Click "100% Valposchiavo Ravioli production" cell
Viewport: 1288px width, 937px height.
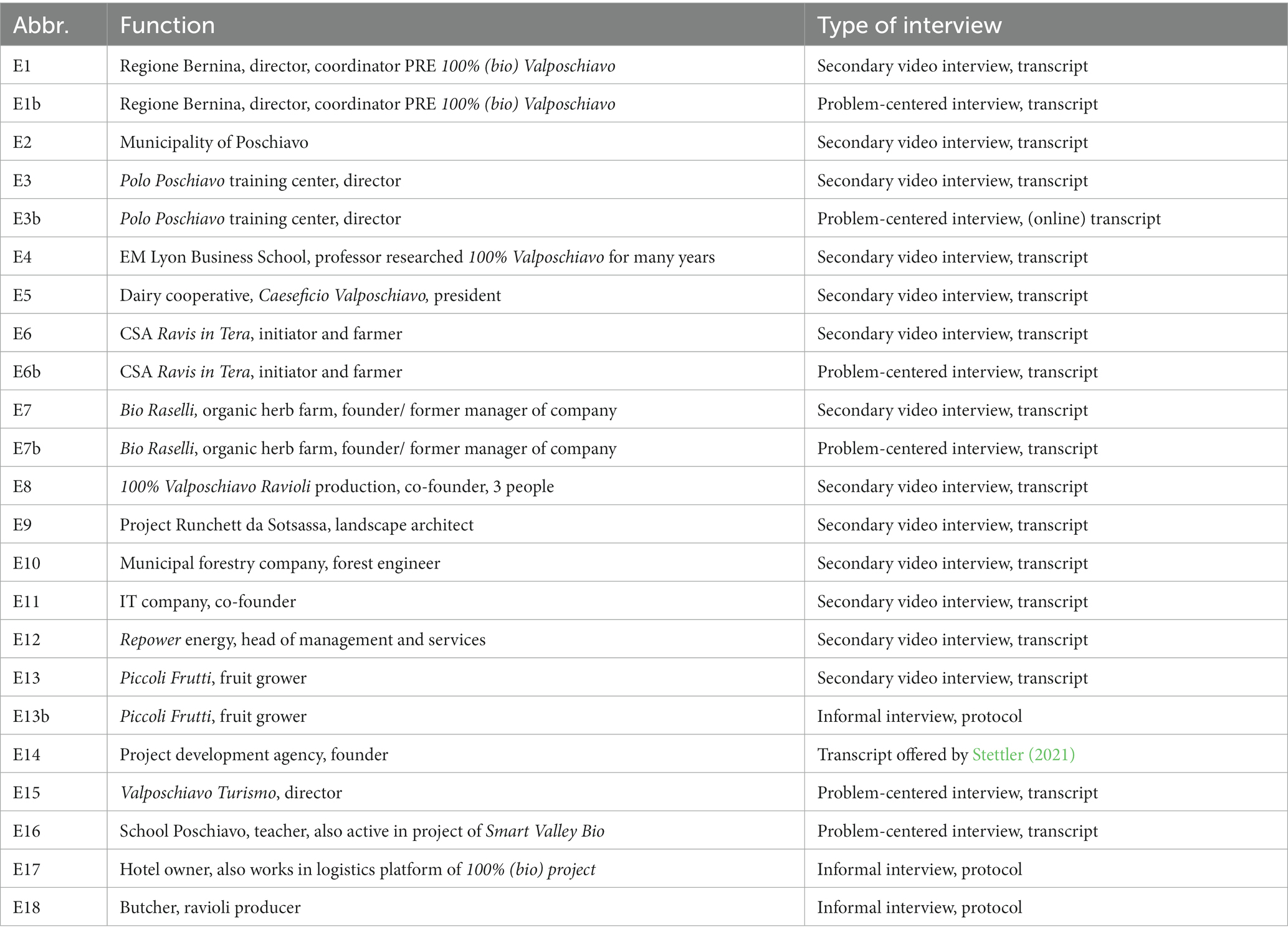click(x=456, y=486)
